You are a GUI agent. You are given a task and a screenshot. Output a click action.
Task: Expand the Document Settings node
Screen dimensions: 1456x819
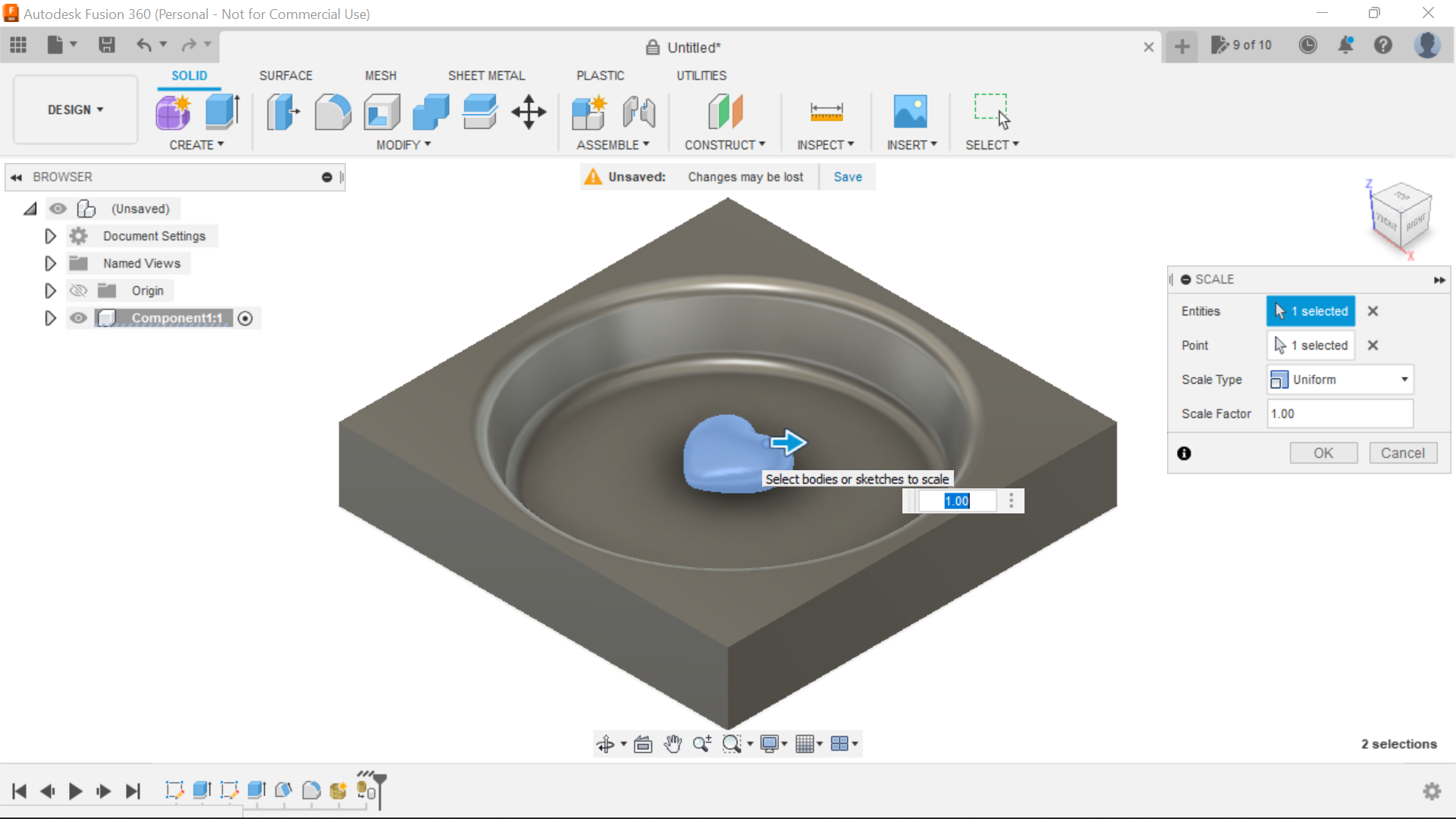[x=50, y=236]
